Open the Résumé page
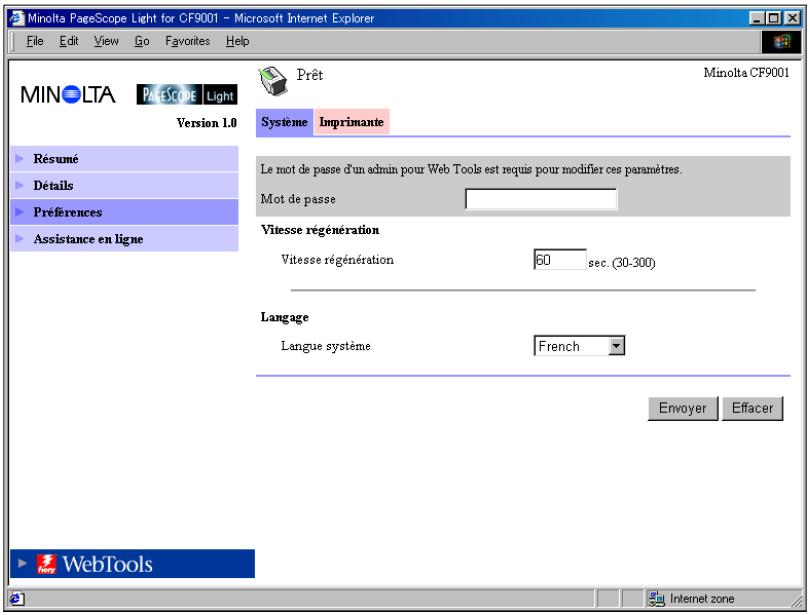This screenshot has height=615, width=810. tap(124, 159)
